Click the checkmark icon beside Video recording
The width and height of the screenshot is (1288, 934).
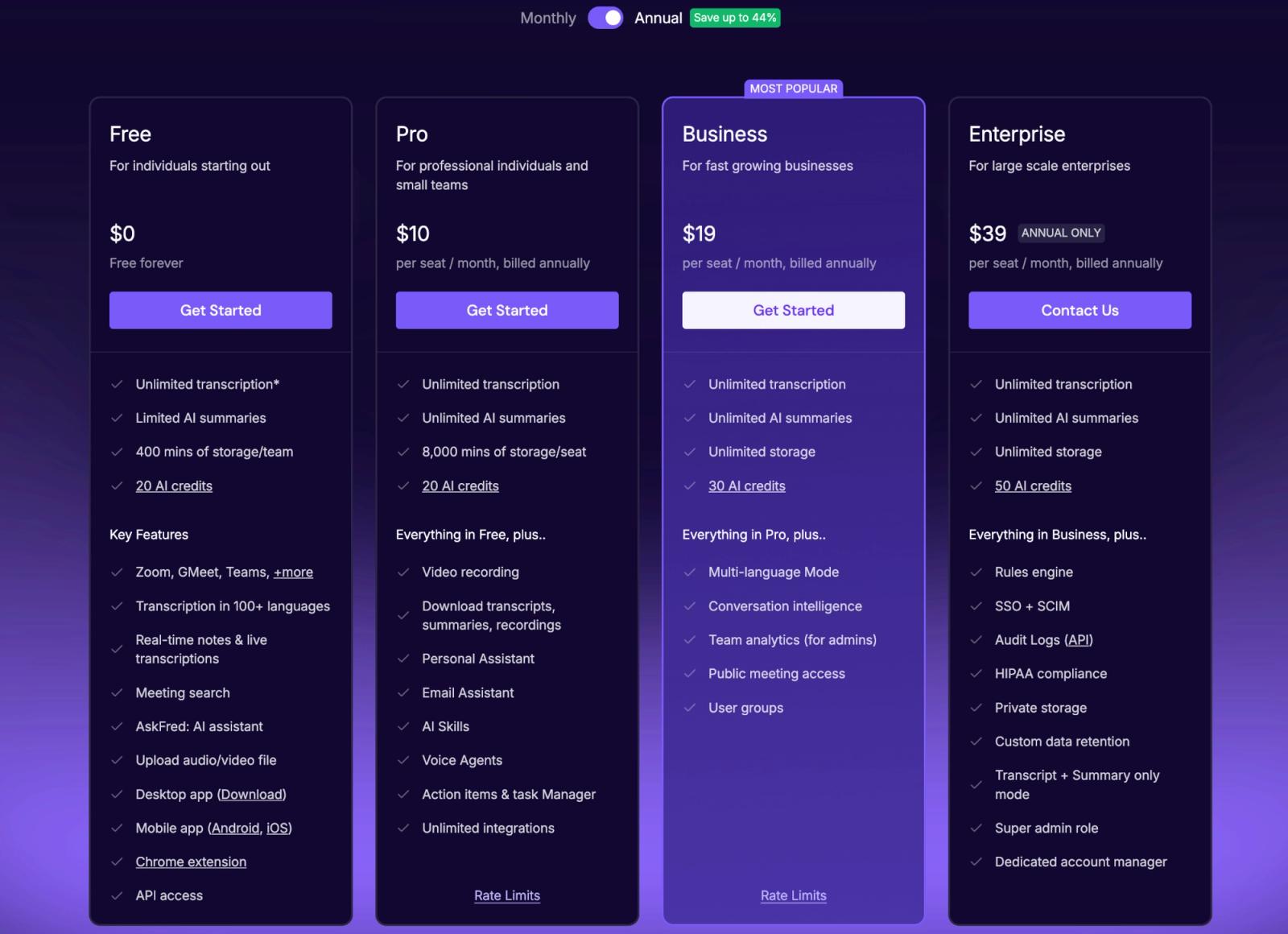403,572
